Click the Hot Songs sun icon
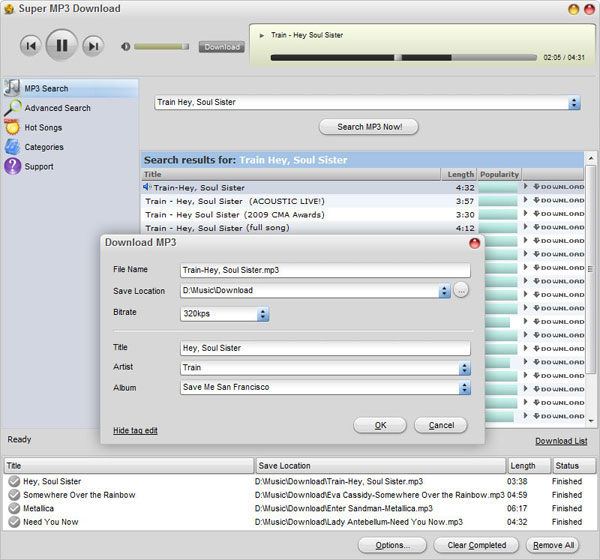The image size is (600, 560). (x=12, y=127)
